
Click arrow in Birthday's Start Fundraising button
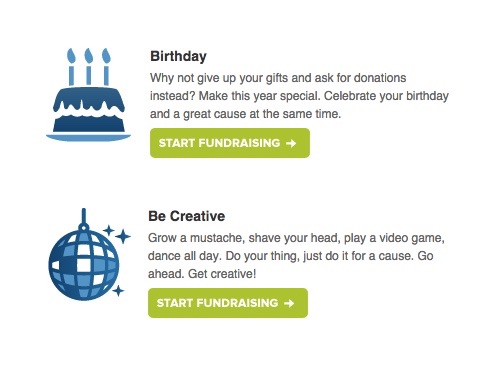click(291, 143)
